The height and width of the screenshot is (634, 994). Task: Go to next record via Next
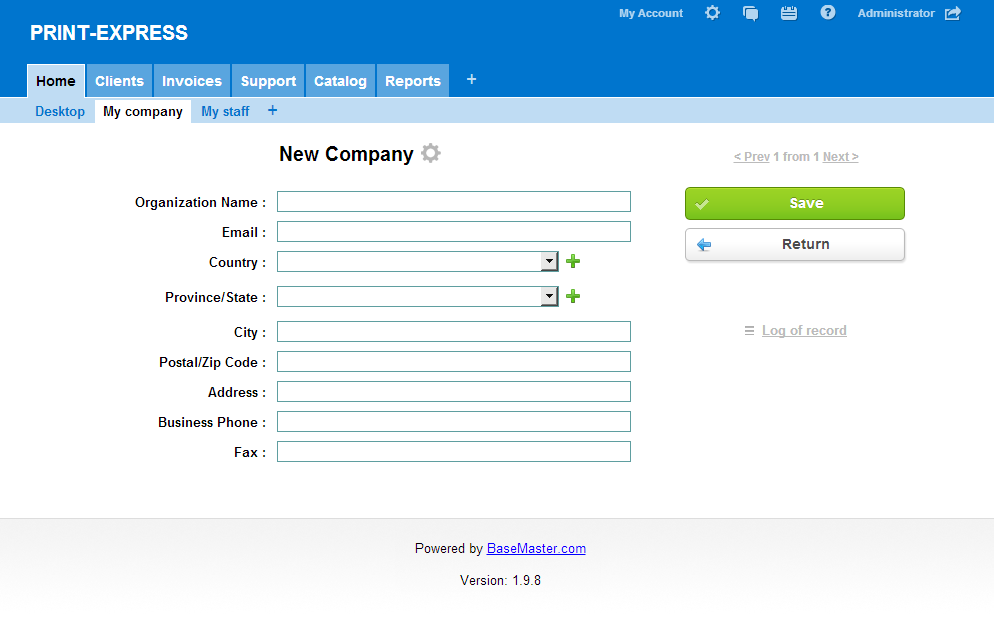click(x=841, y=157)
